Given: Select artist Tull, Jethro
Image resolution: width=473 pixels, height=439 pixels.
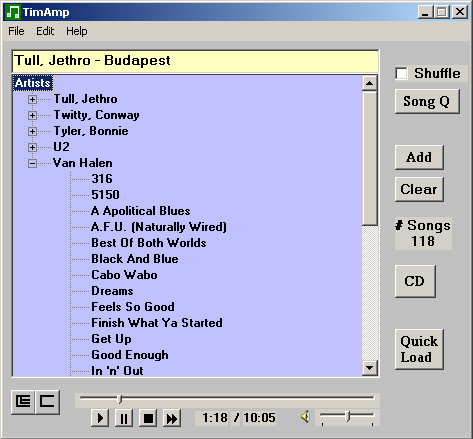Looking at the screenshot, I should coord(86,99).
